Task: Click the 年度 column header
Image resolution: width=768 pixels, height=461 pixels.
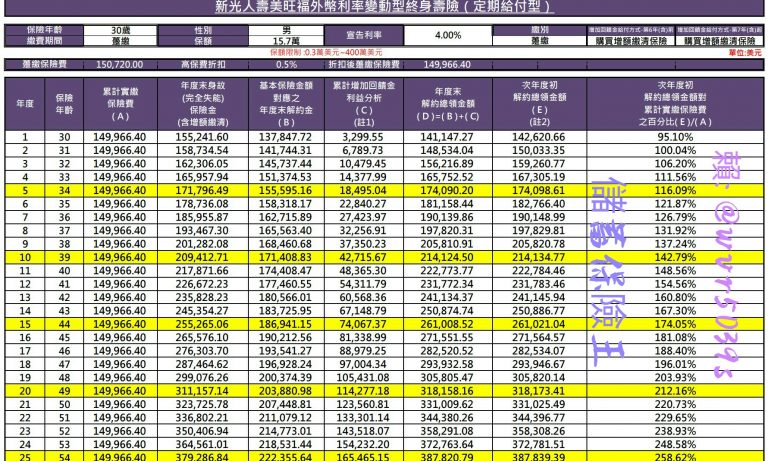Action: 24,103
